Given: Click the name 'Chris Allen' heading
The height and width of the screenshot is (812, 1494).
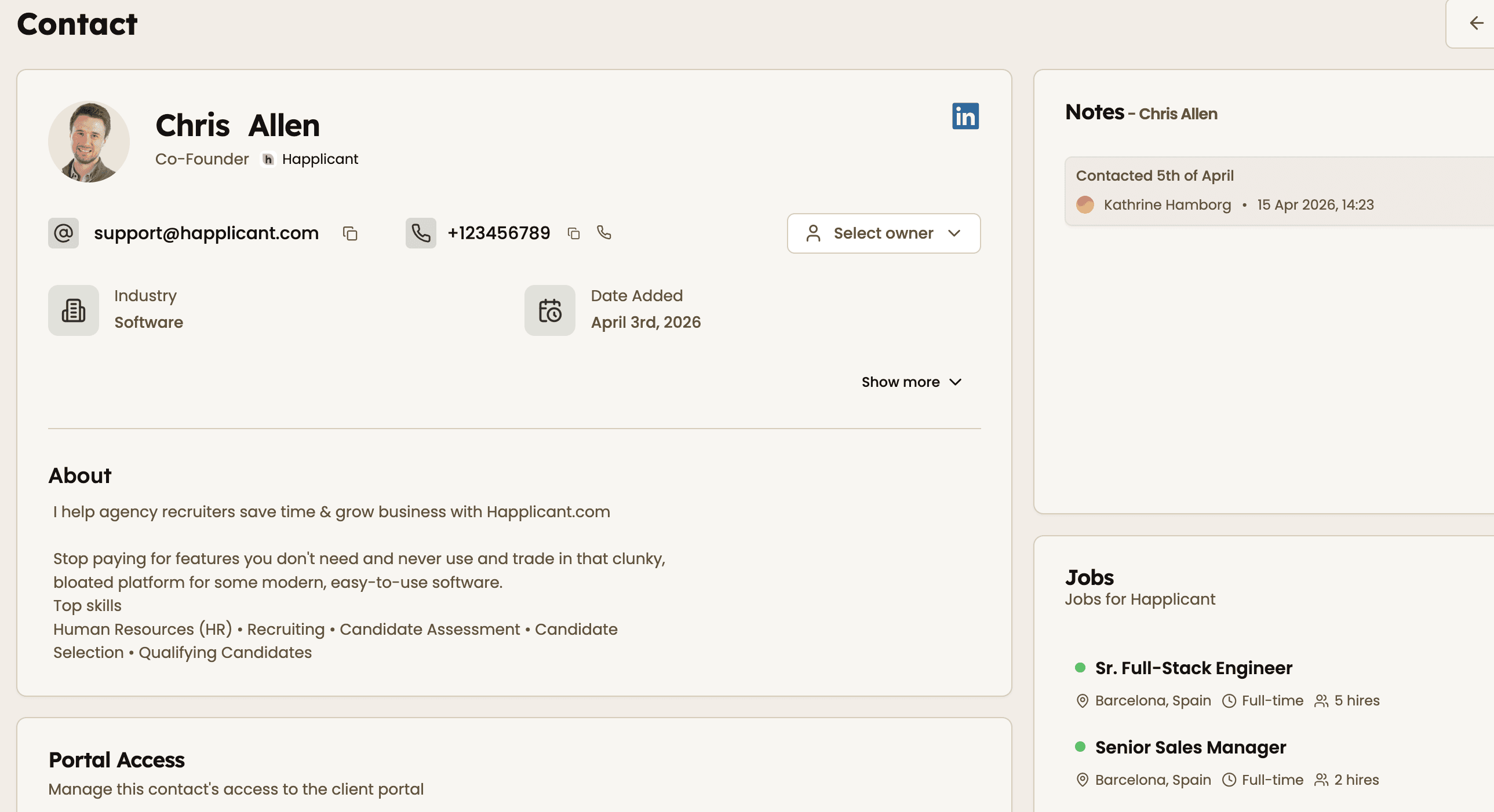Looking at the screenshot, I should point(238,125).
